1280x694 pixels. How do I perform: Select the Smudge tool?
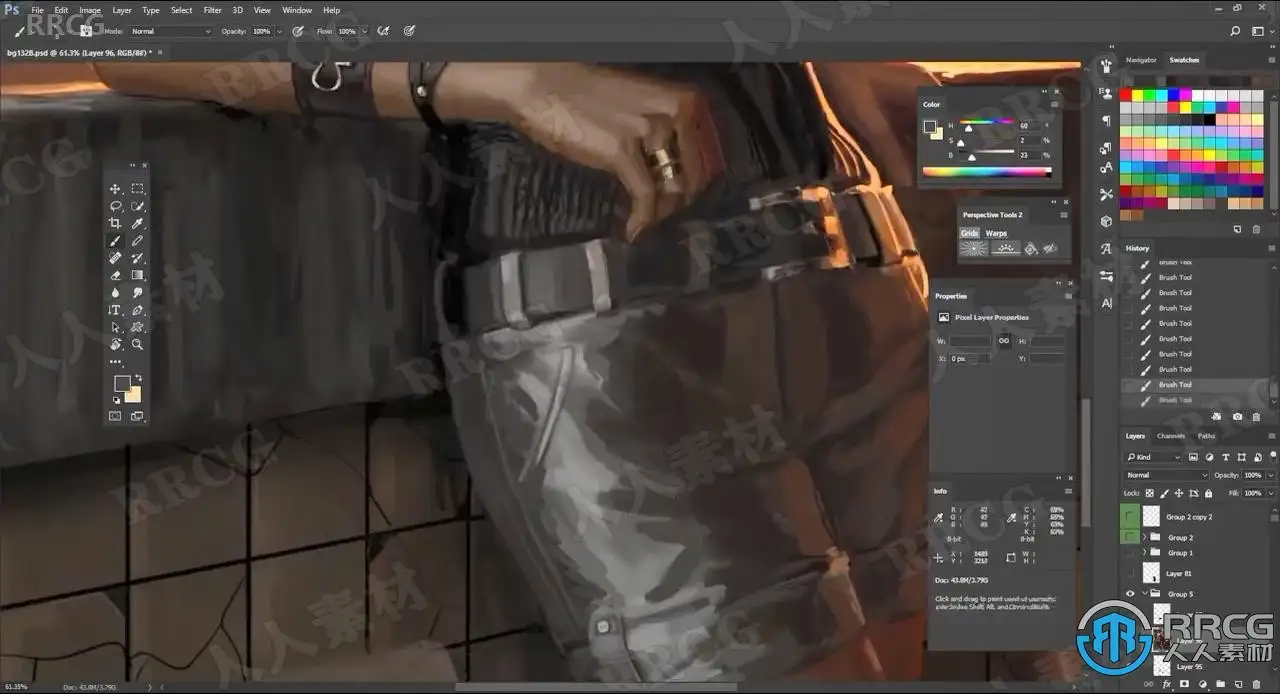point(137,293)
